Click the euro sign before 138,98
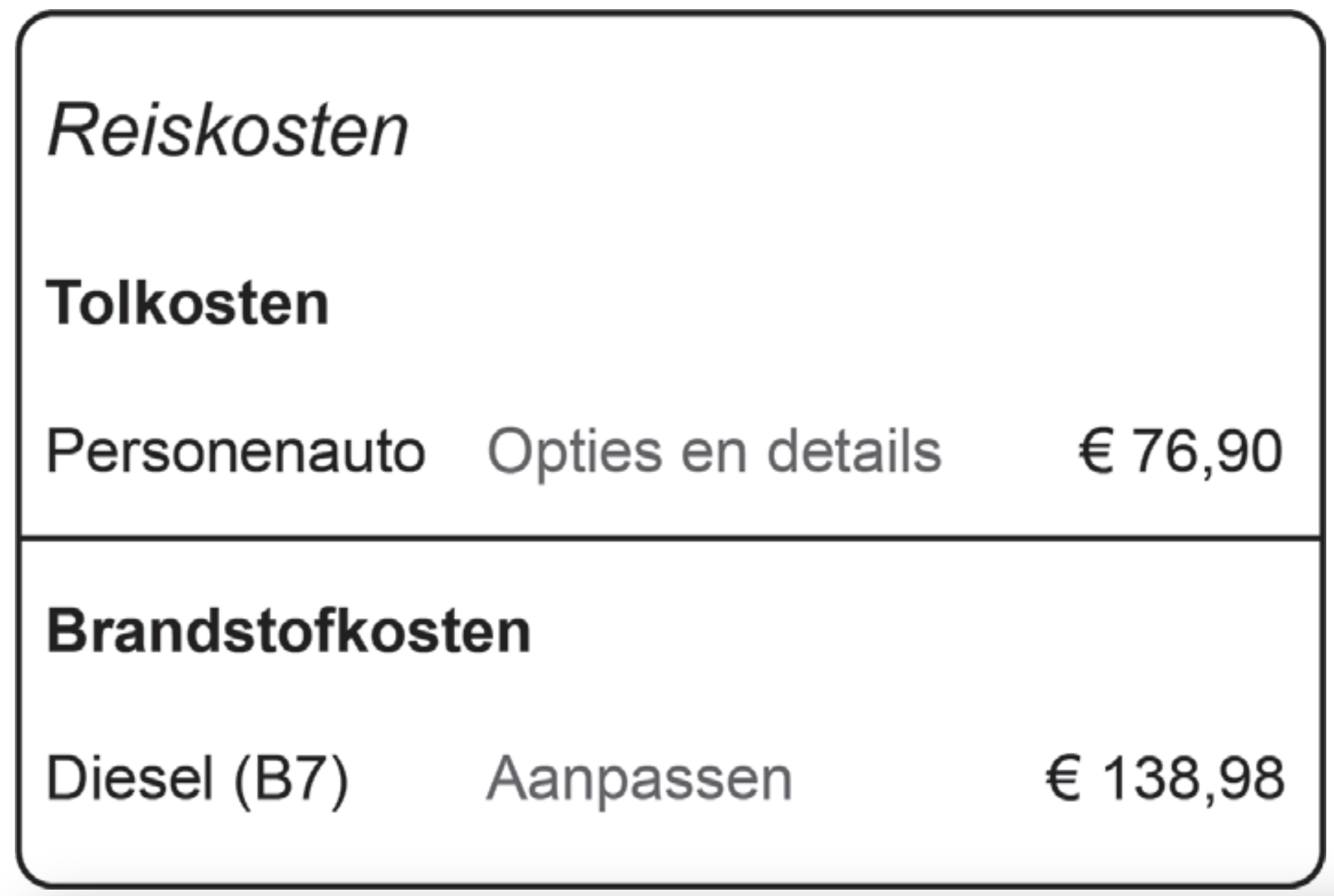1334x896 pixels. click(x=1063, y=779)
